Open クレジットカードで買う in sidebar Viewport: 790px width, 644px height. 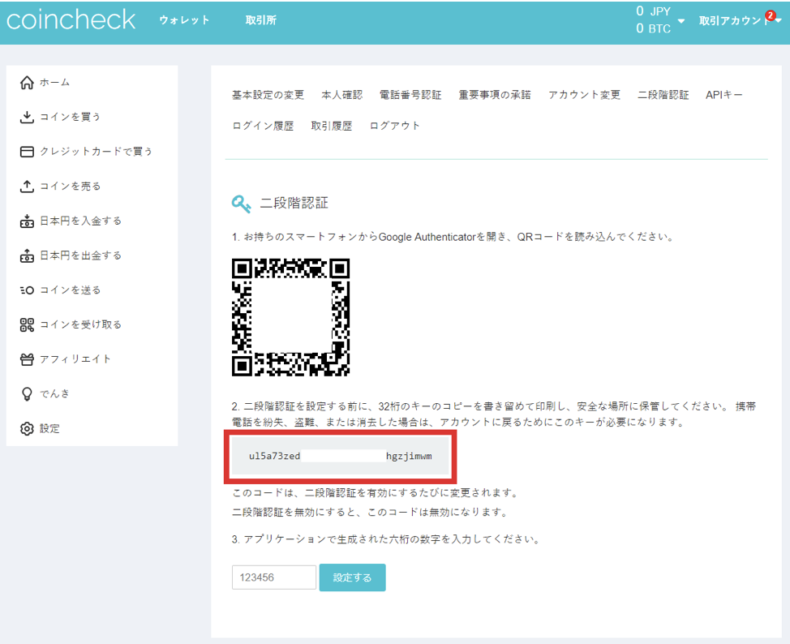[x=96, y=152]
